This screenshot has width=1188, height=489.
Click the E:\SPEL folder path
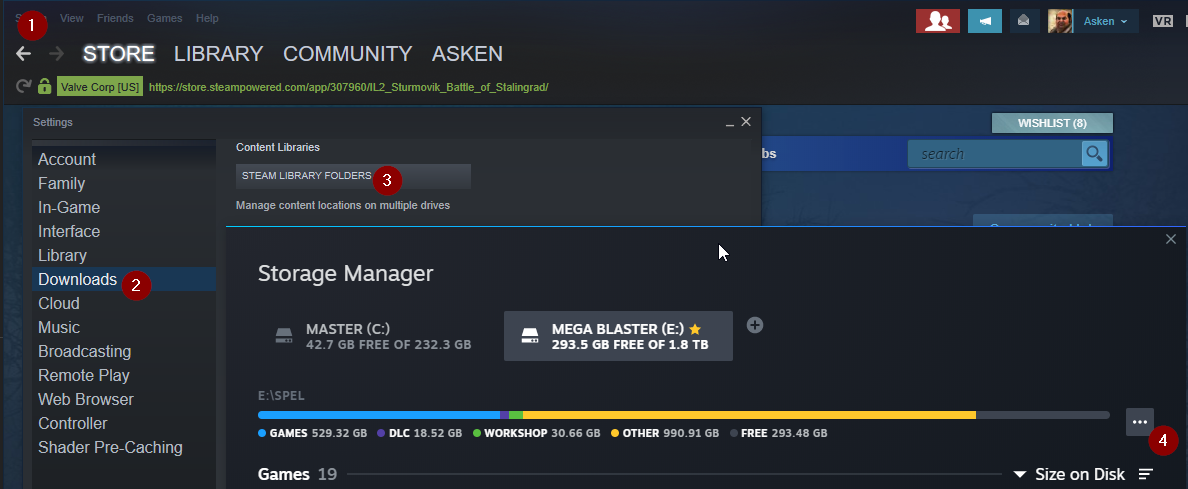281,396
